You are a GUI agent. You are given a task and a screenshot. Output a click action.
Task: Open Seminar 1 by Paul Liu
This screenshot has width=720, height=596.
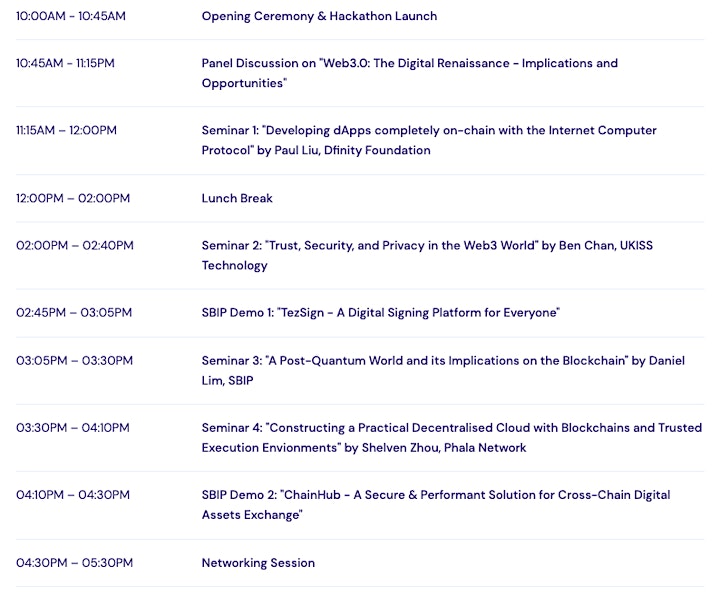tap(429, 140)
